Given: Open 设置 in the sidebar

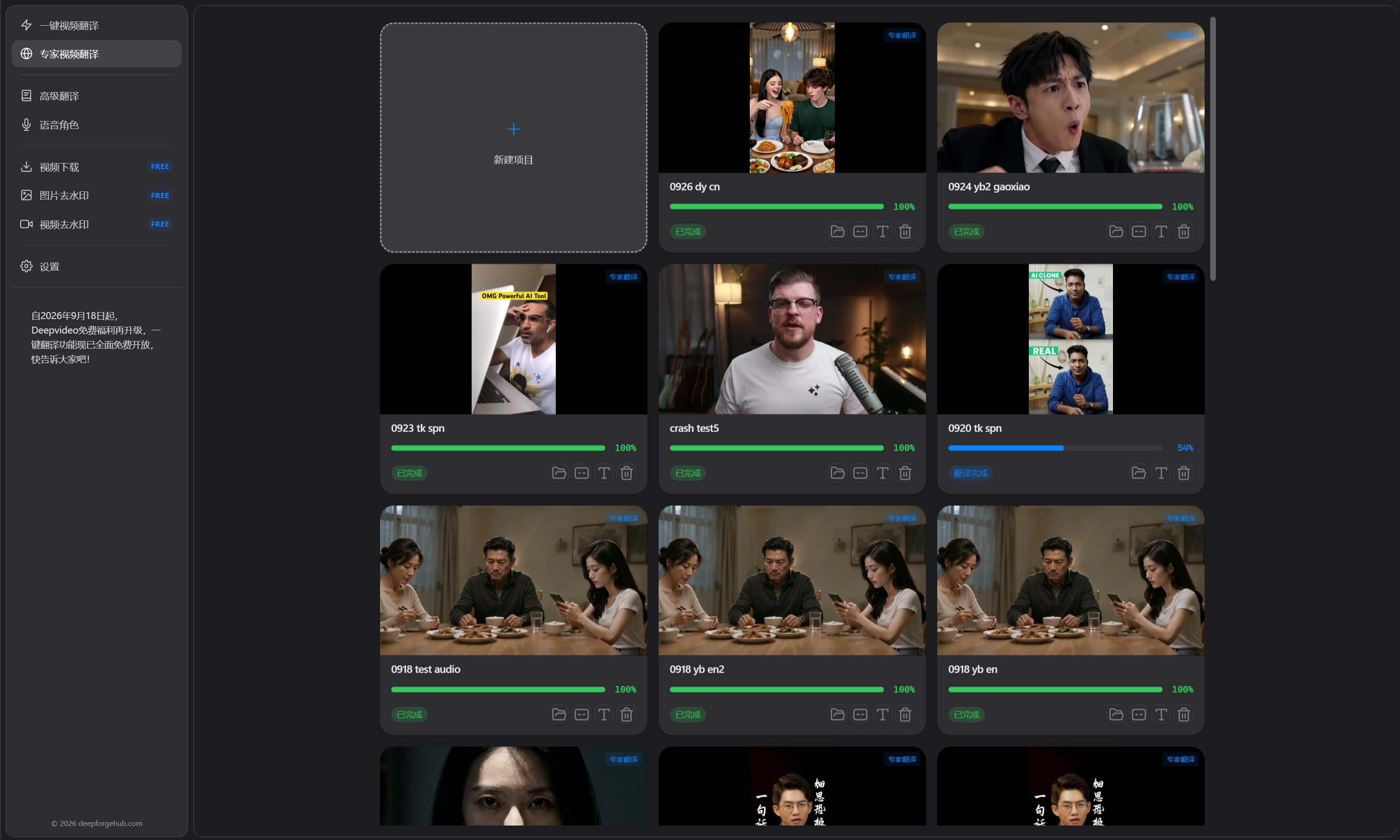Looking at the screenshot, I should [96, 267].
